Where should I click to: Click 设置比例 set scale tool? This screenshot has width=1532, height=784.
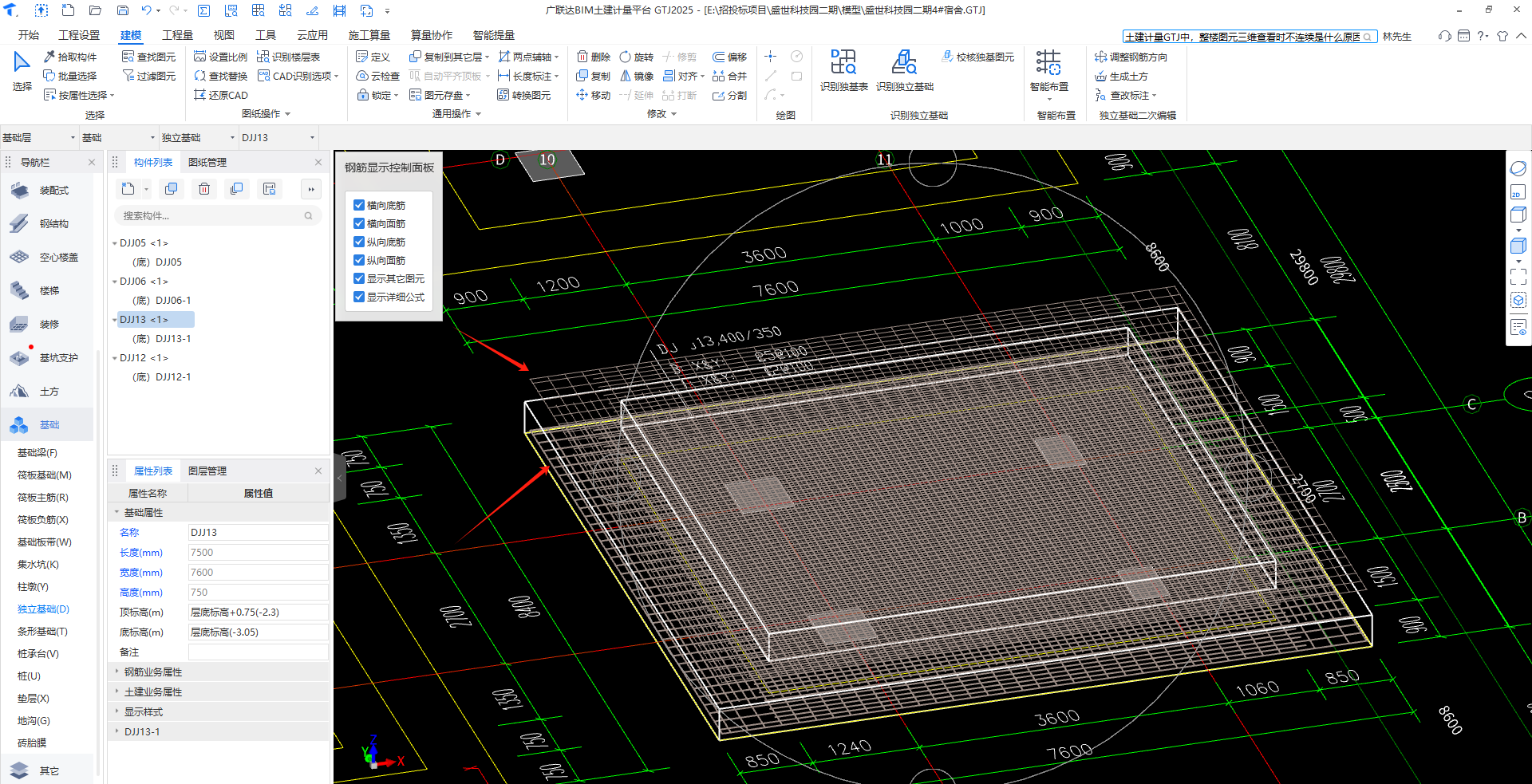point(220,57)
